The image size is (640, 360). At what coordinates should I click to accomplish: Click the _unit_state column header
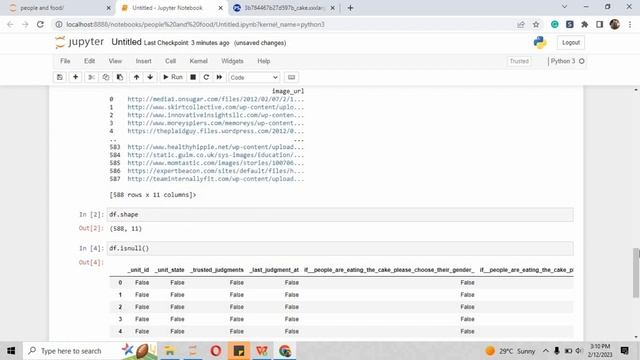coord(170,270)
